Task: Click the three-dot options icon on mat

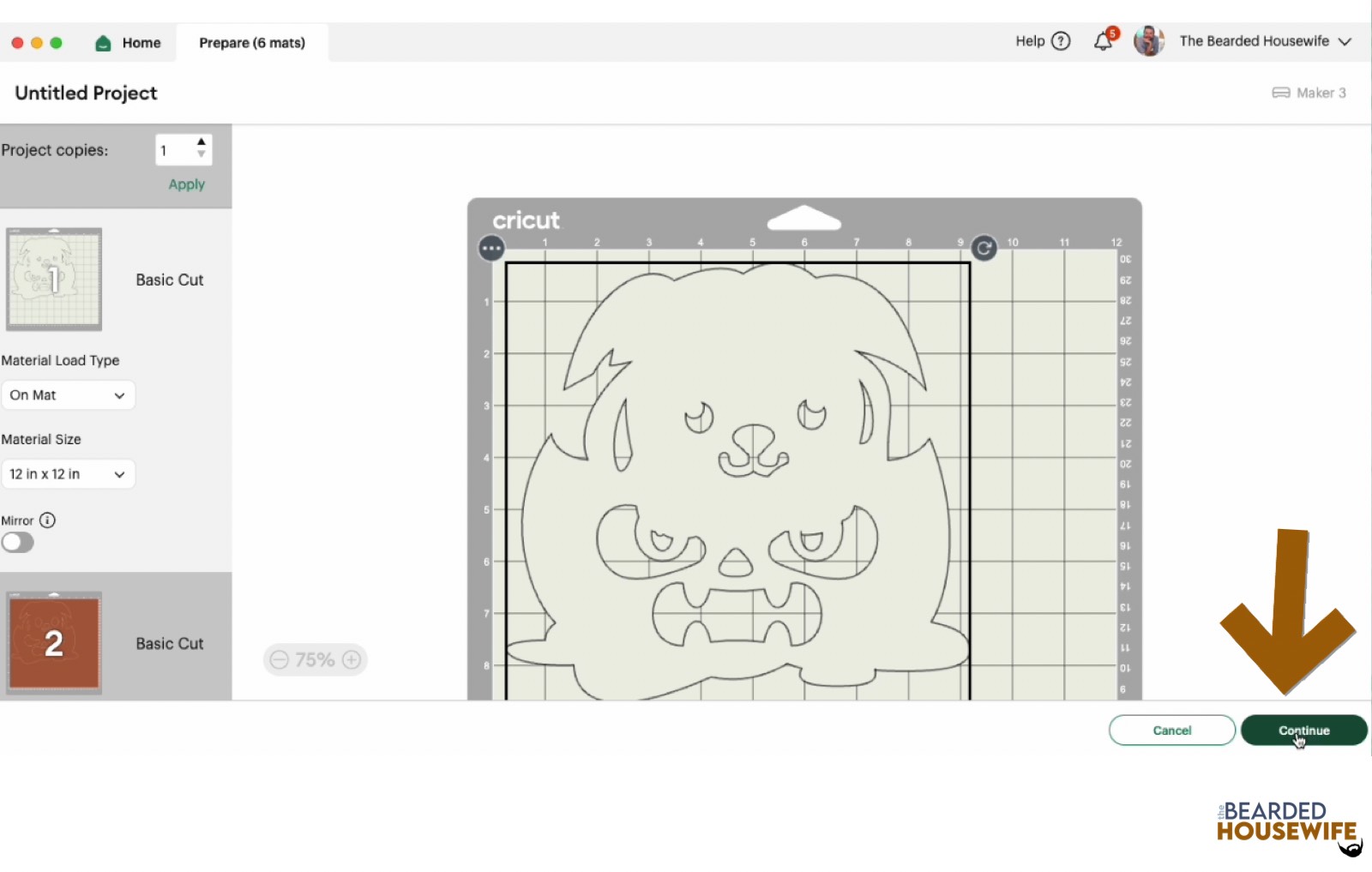Action: 491,249
